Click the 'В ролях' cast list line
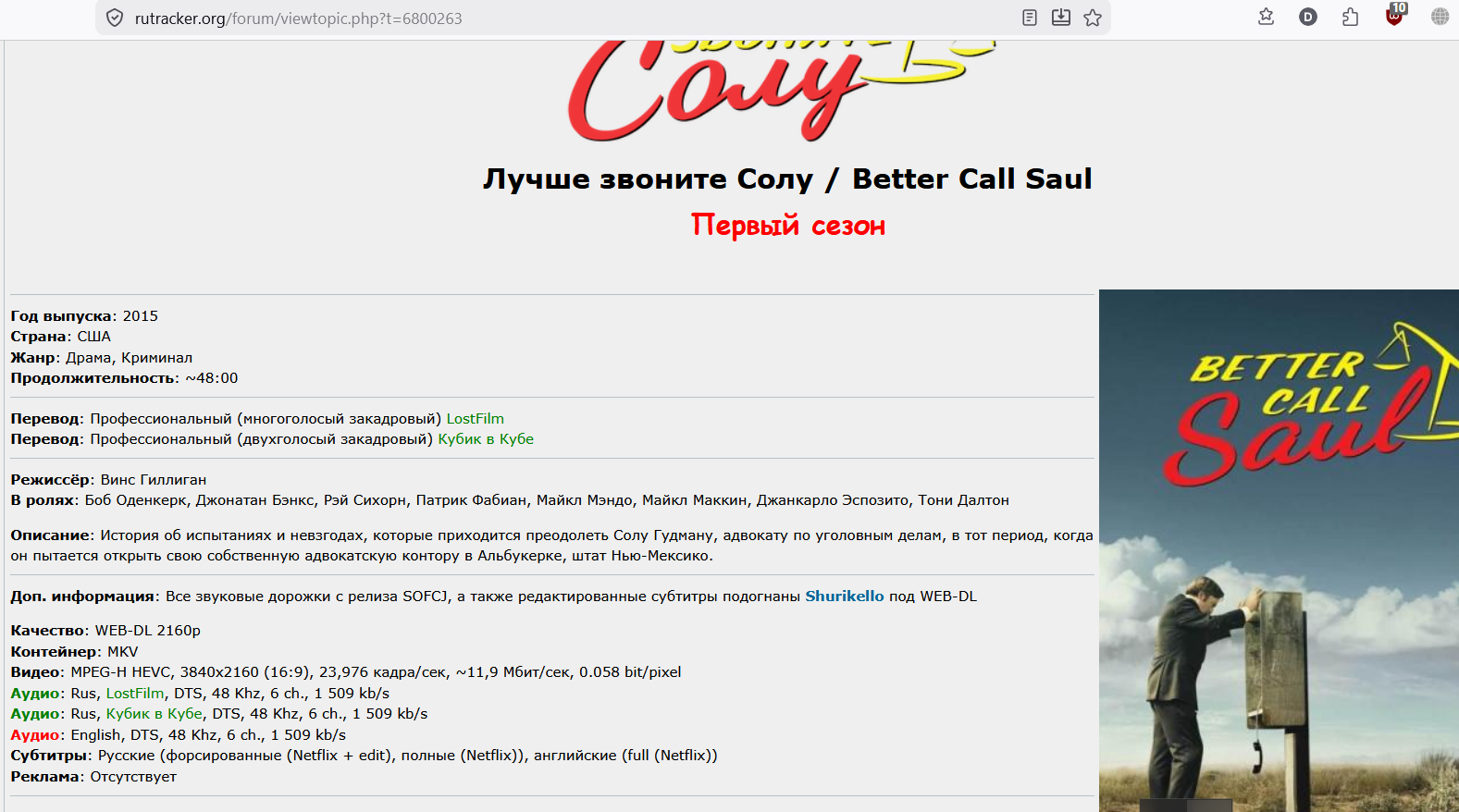1459x812 pixels. point(510,500)
